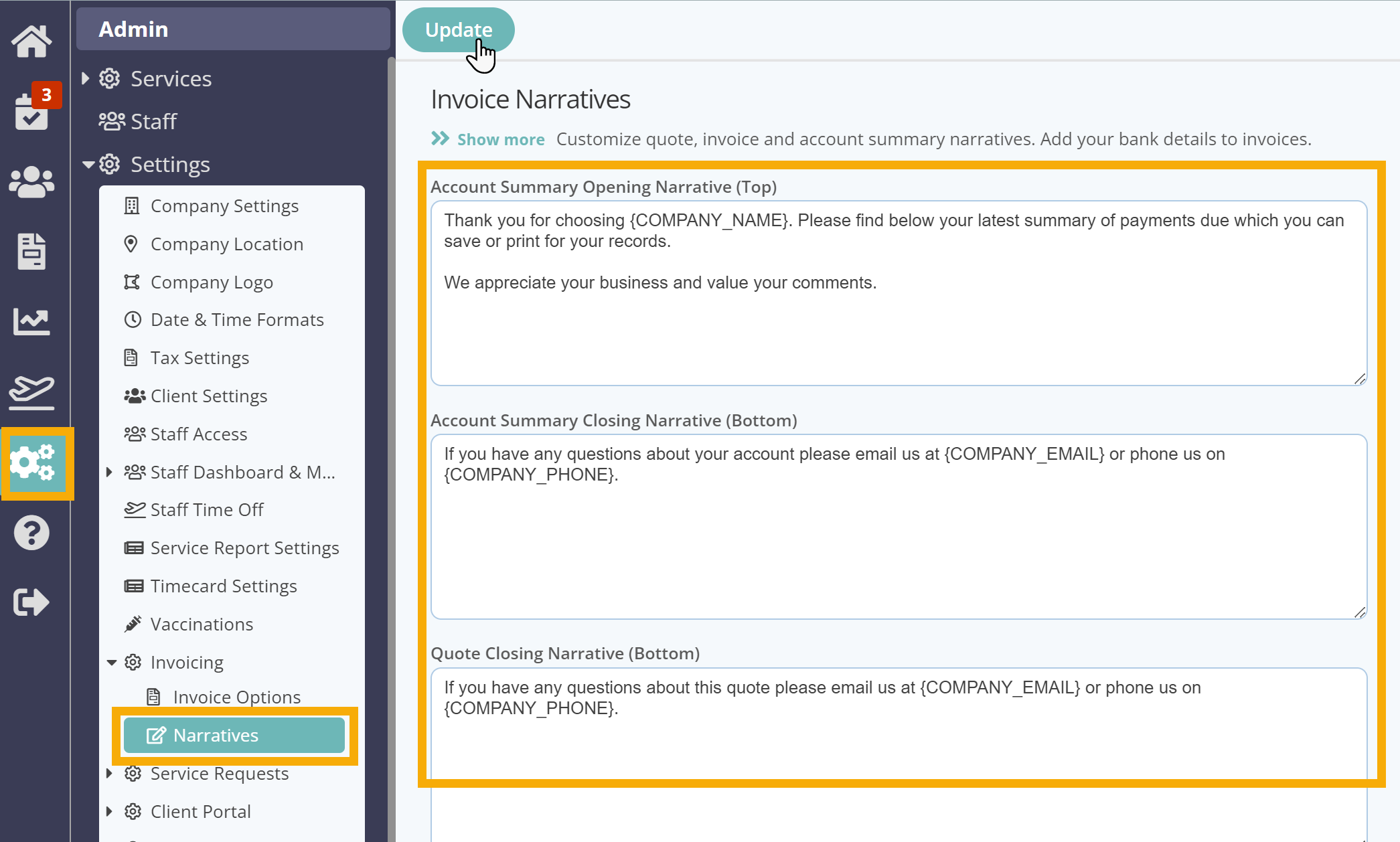The width and height of the screenshot is (1400, 842).
Task: Click the document icon beside Tax Settings
Action: (x=131, y=358)
